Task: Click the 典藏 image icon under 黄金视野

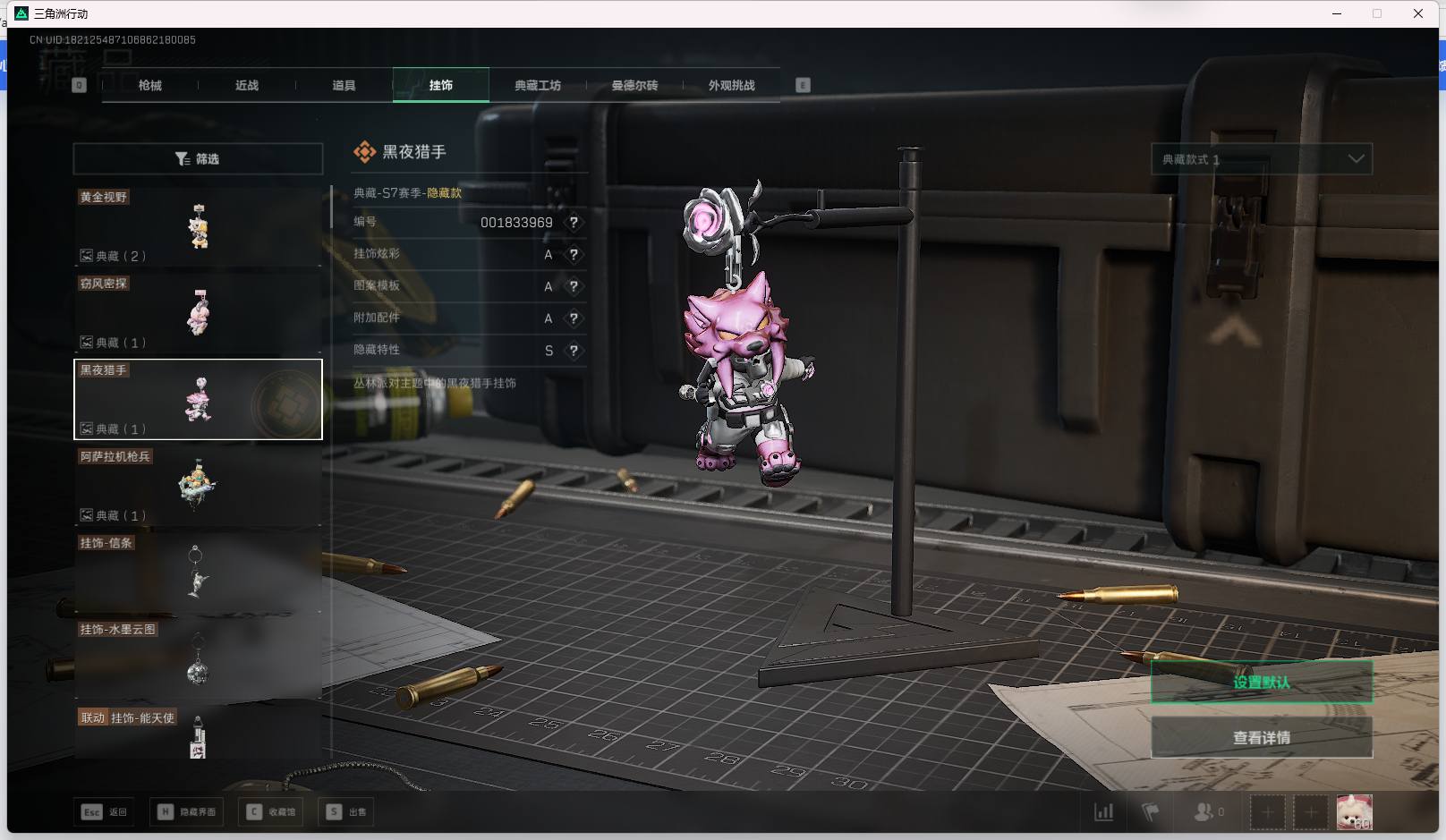Action: click(x=87, y=256)
